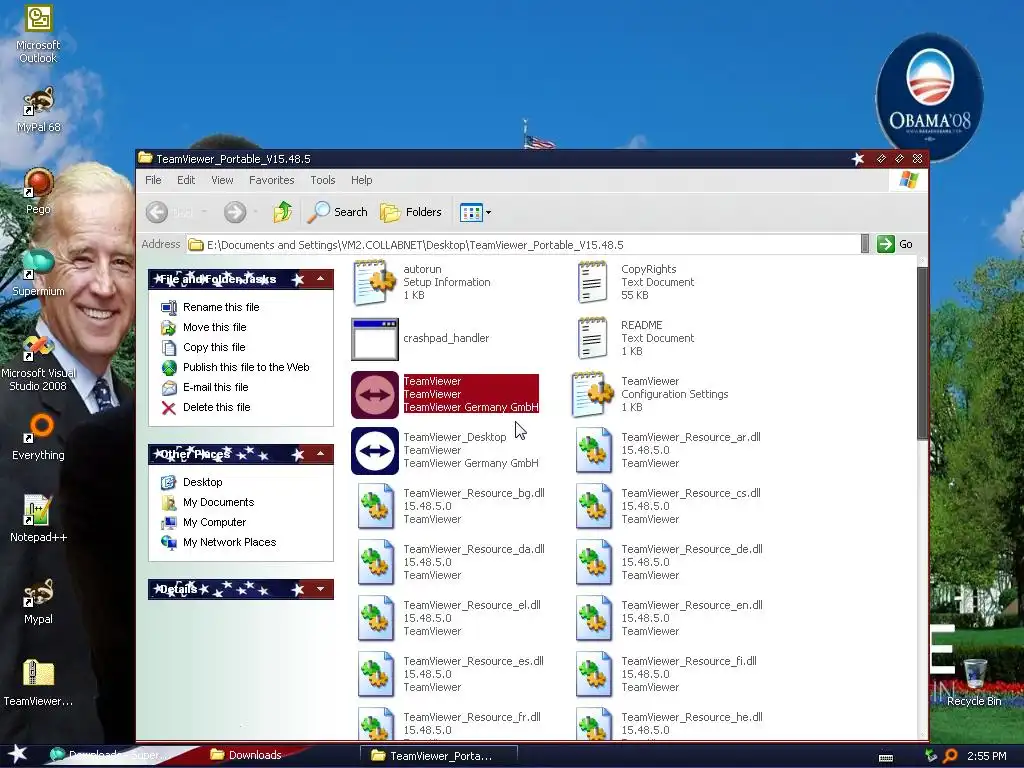The width and height of the screenshot is (1024, 768).
Task: Collapse the Other Places panel
Action: (321, 454)
